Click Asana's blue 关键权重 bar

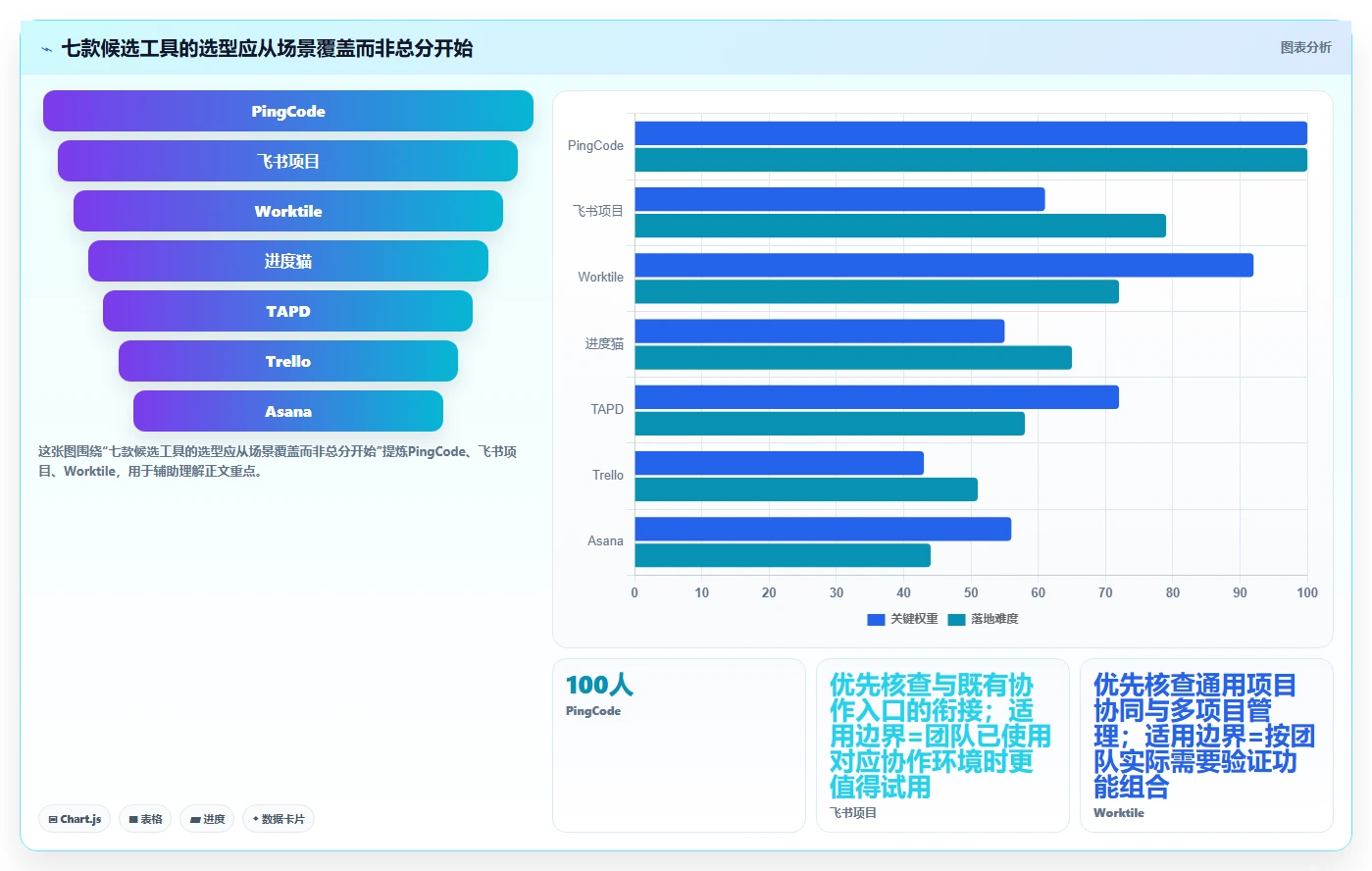[823, 529]
